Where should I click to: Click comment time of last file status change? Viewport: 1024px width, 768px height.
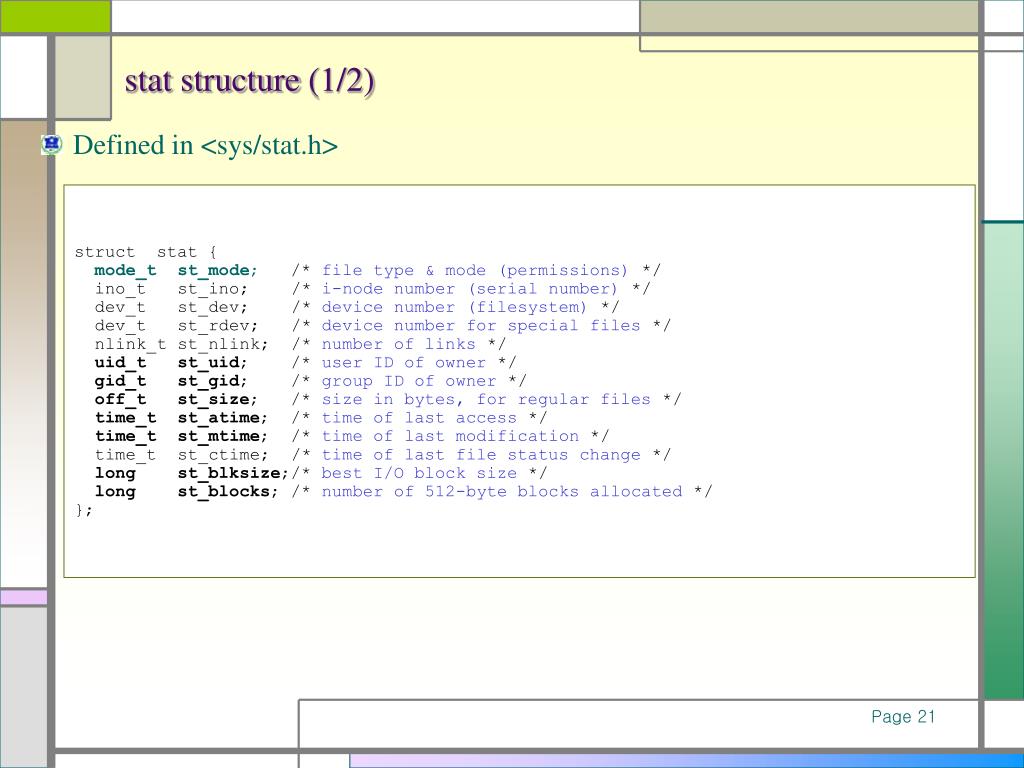tap(481, 455)
